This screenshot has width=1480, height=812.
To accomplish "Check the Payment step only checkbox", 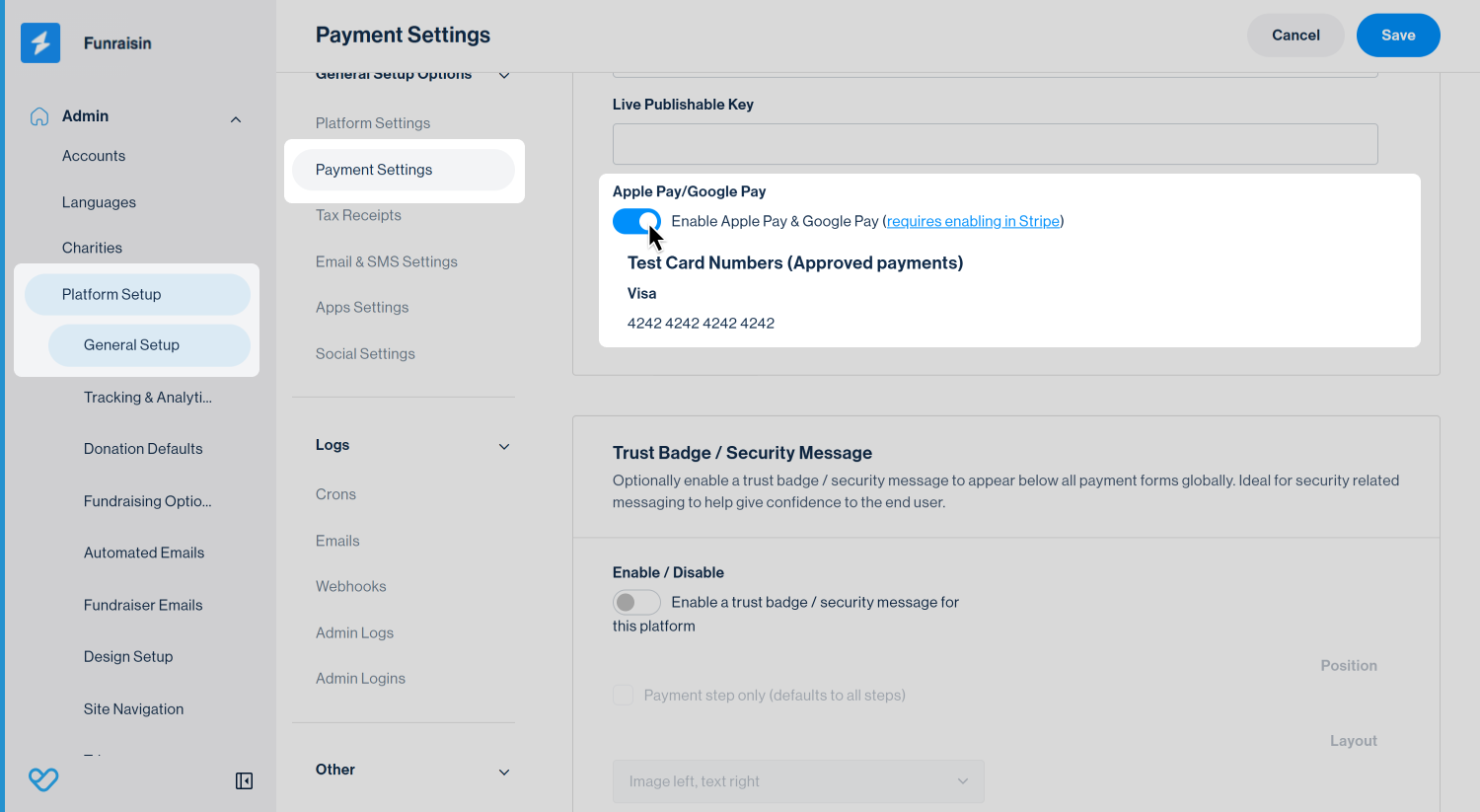I will [624, 696].
